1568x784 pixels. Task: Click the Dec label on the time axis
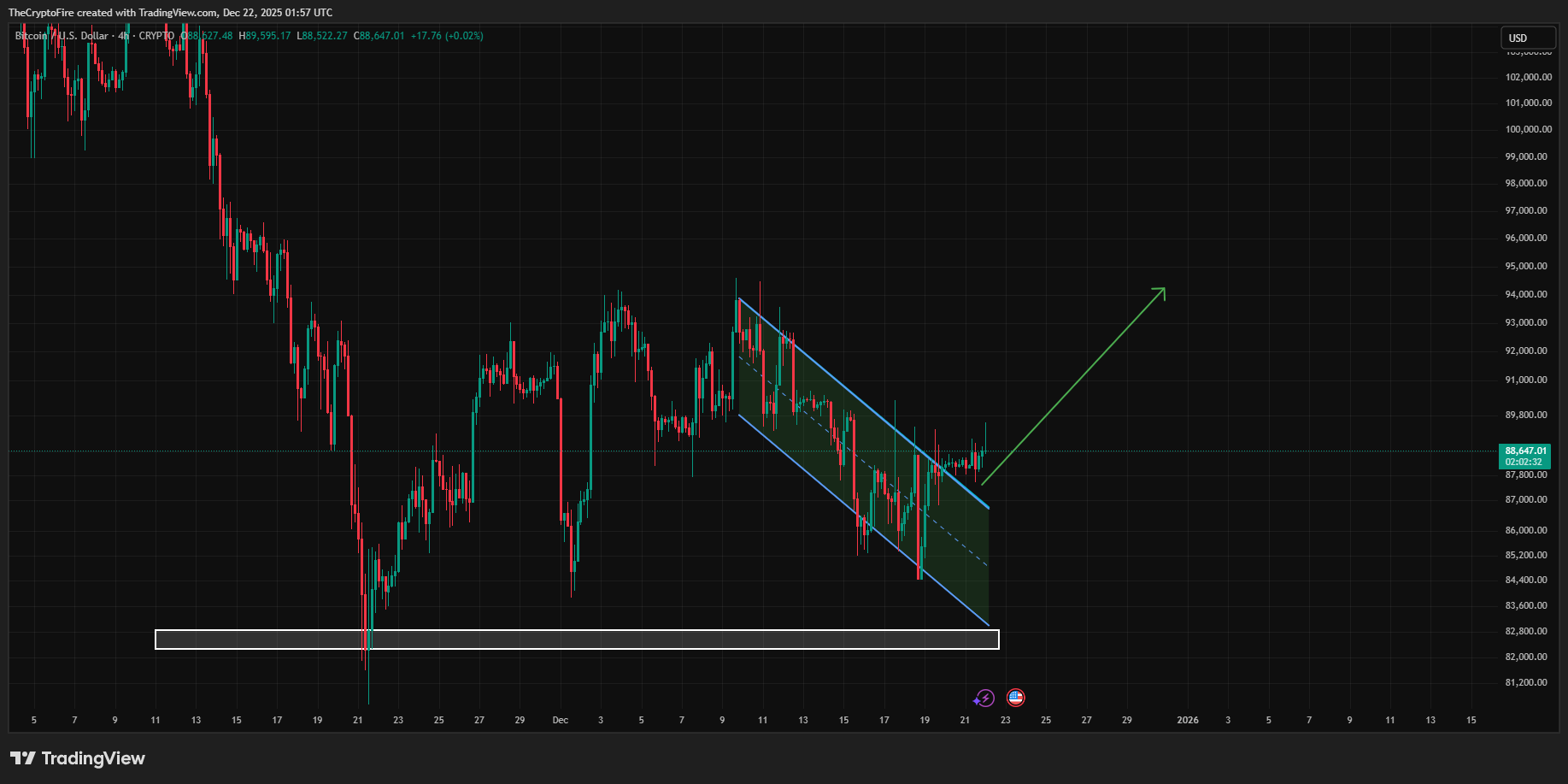coord(561,720)
